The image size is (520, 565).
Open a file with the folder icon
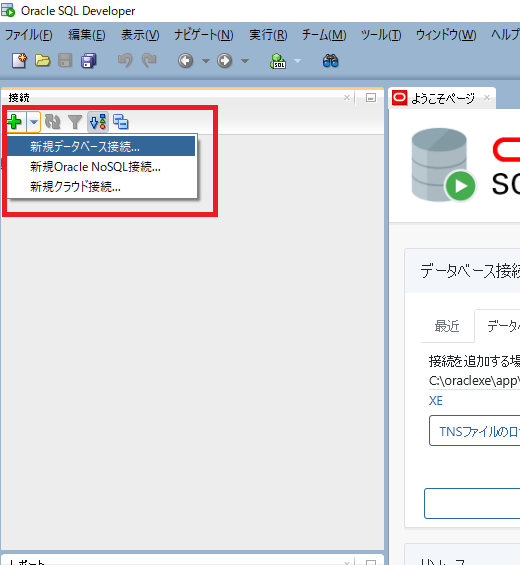click(43, 61)
